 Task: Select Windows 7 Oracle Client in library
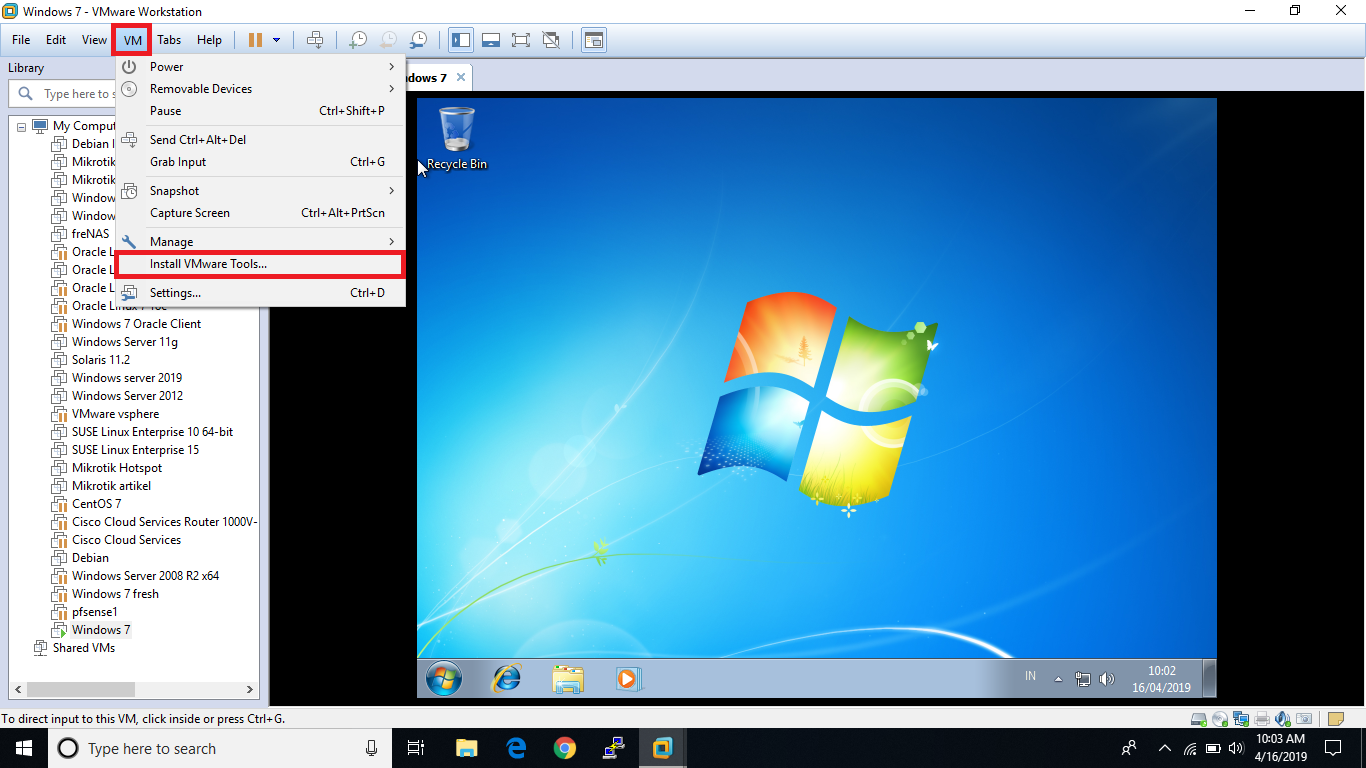(136, 324)
